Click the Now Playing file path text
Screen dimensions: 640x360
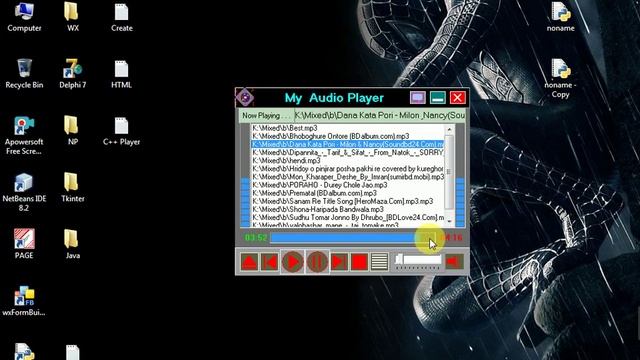click(380, 116)
